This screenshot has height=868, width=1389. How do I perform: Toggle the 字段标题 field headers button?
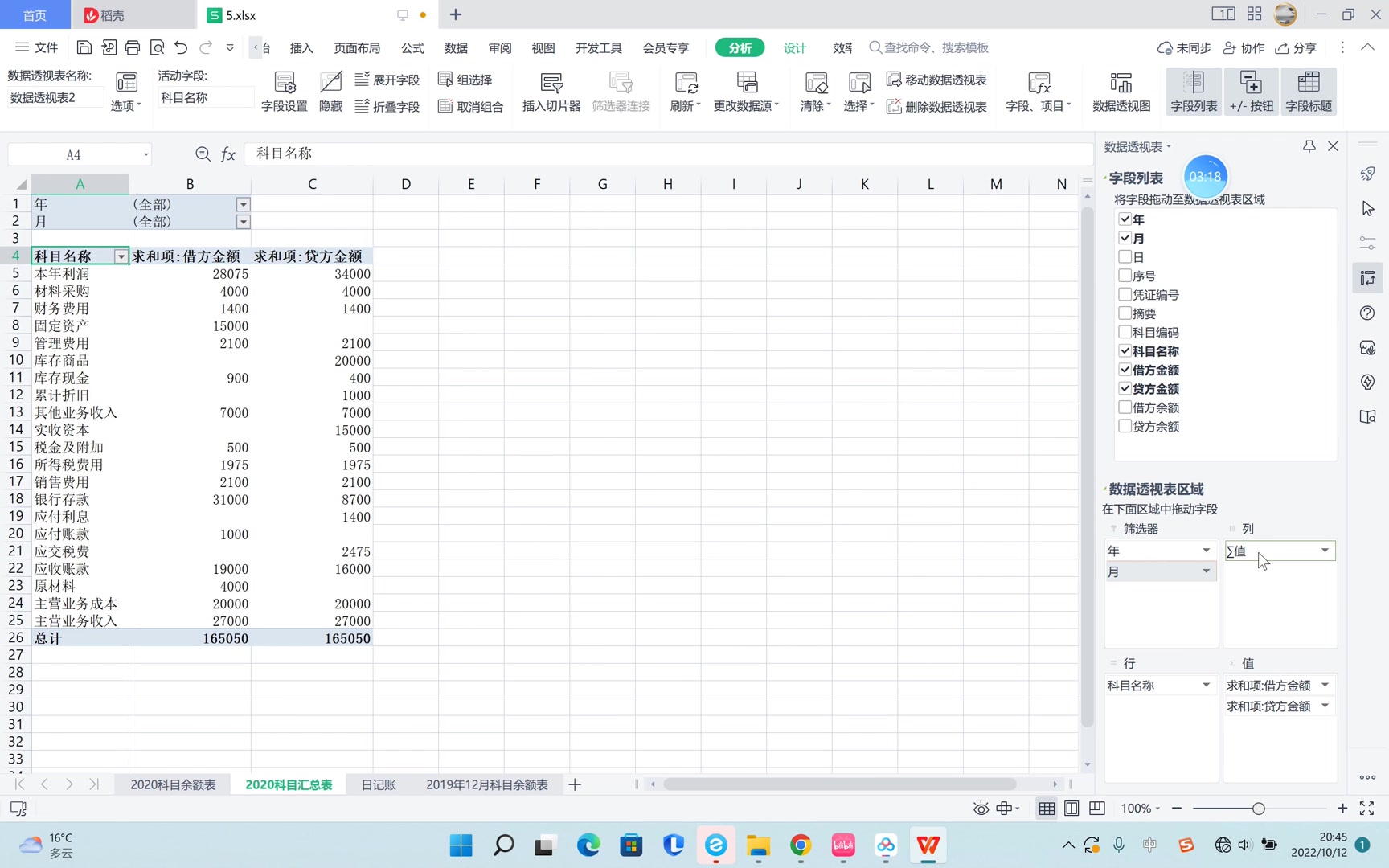1309,92
